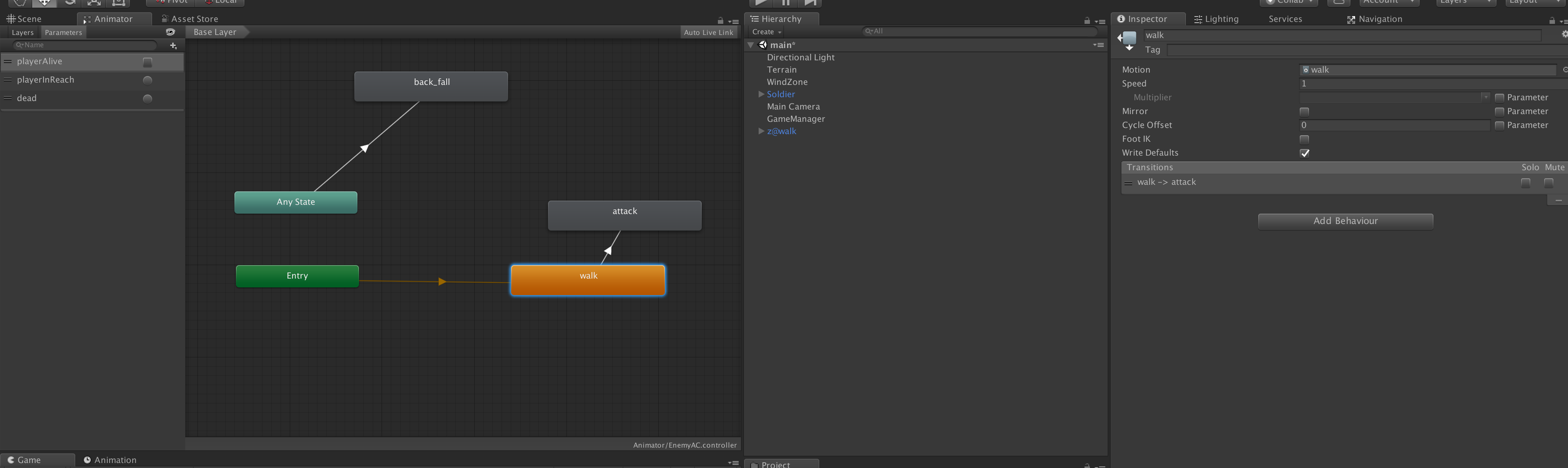Click the Play button to enter play mode

[760, 2]
